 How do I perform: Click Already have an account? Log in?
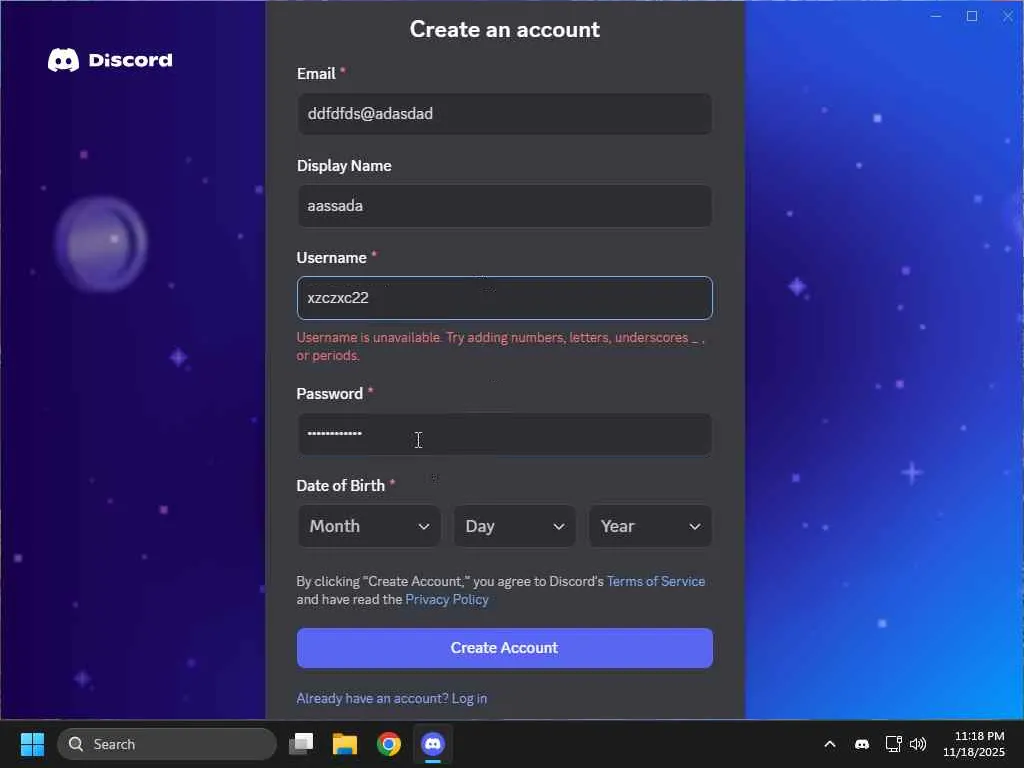coord(392,698)
